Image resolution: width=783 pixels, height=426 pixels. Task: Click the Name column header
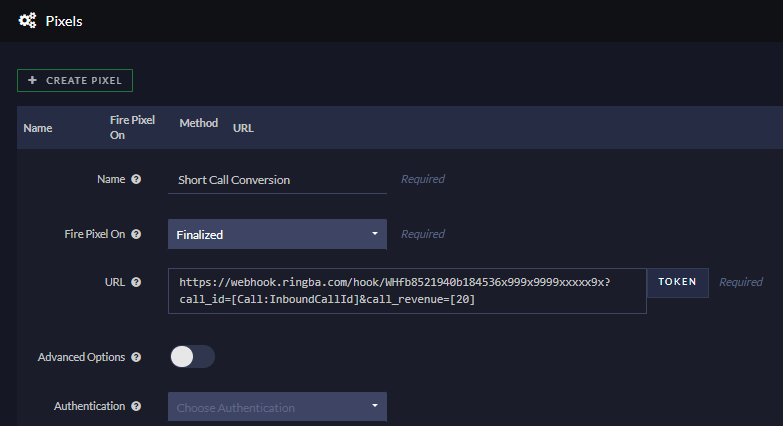[x=38, y=128]
